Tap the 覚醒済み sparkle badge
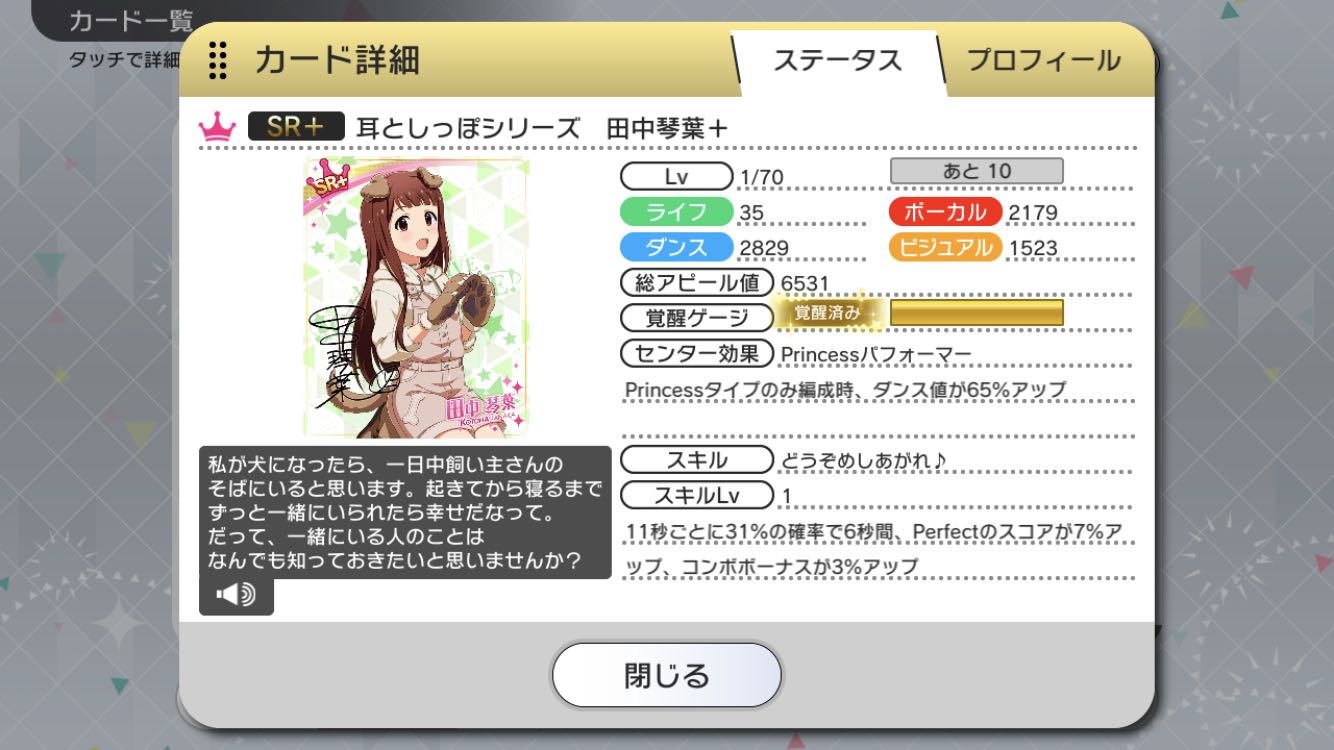The image size is (1334, 750). click(826, 313)
